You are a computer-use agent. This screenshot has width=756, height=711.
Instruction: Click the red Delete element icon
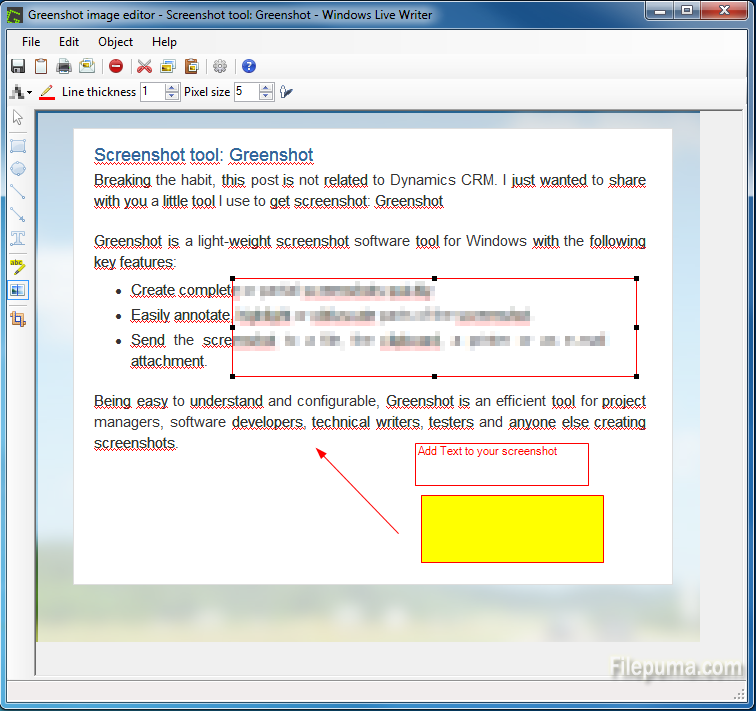[116, 66]
